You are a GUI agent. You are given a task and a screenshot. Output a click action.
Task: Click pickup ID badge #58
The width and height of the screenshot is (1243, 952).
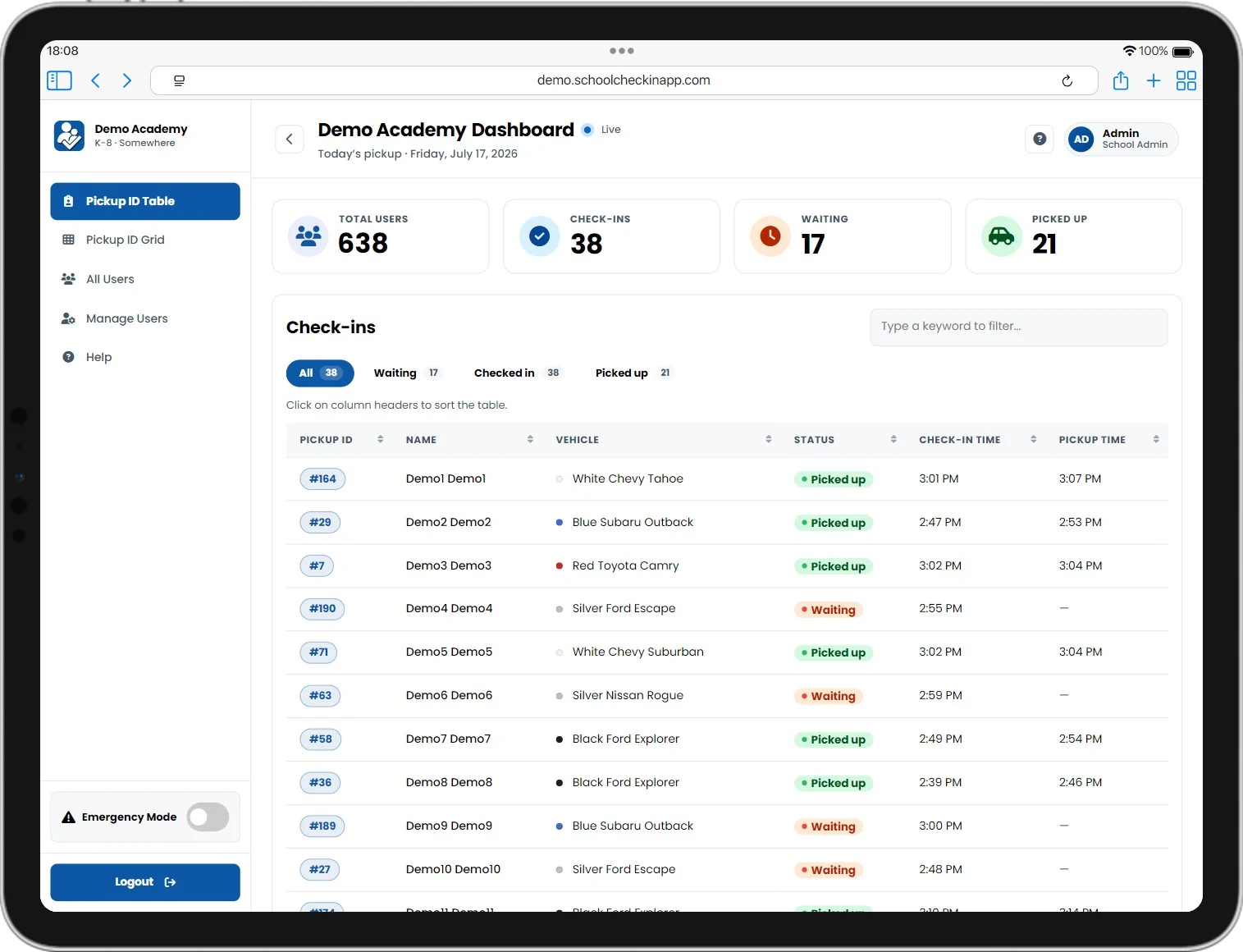(x=320, y=739)
